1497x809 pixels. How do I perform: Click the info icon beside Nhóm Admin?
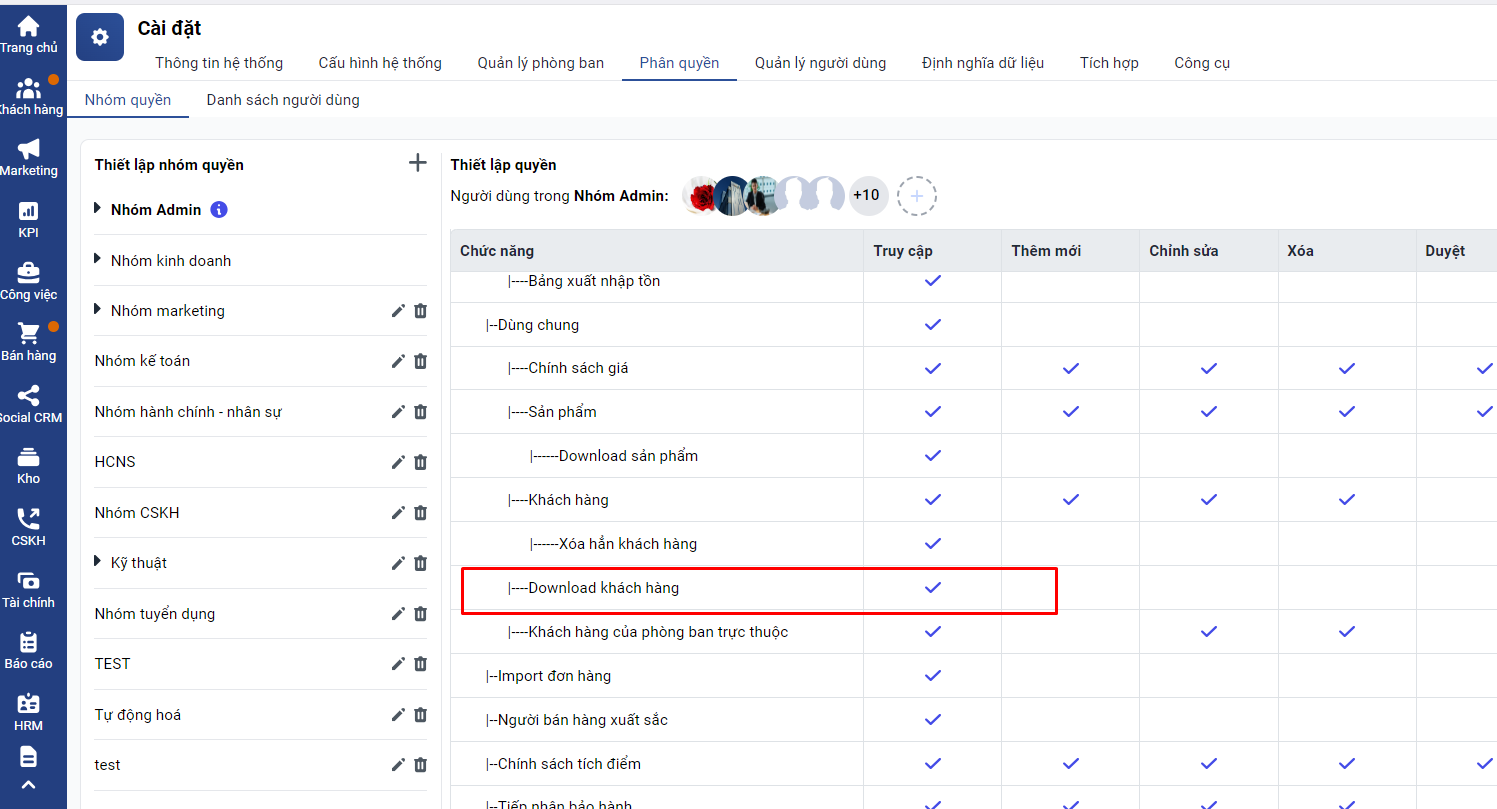pos(219,210)
